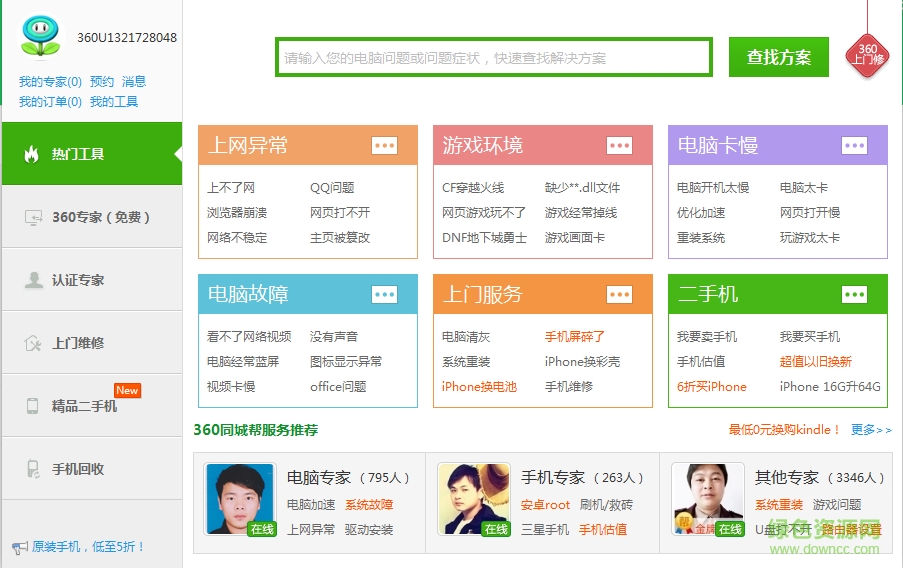Select 电脑经常蓝屏 item
The width and height of the screenshot is (903, 568).
point(243,361)
